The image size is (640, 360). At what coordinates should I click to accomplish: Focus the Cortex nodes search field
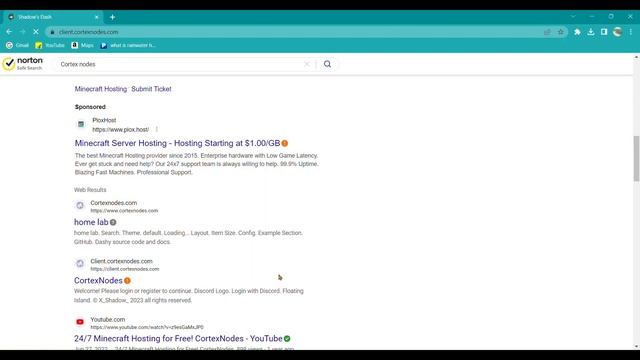point(180,64)
